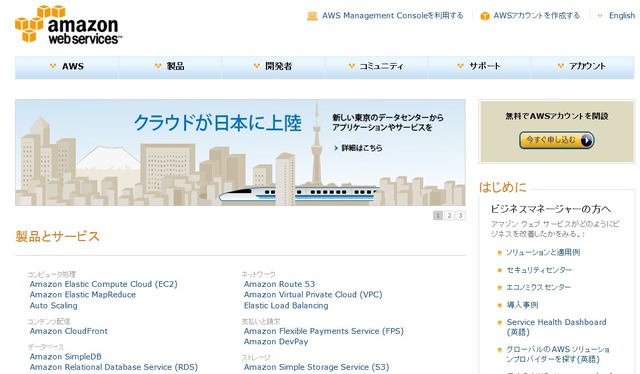640x374 pixels.
Task: Open the Elastic Load Balancing link
Action: (x=286, y=305)
